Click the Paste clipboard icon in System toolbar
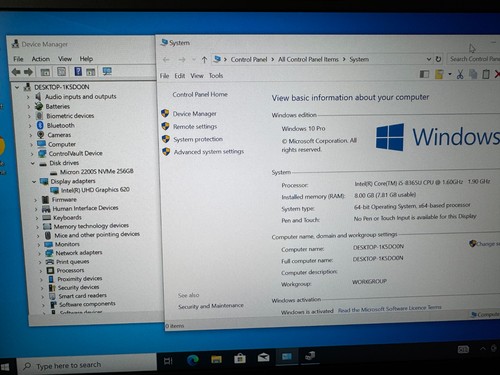The height and width of the screenshot is (375, 500). click(486, 74)
